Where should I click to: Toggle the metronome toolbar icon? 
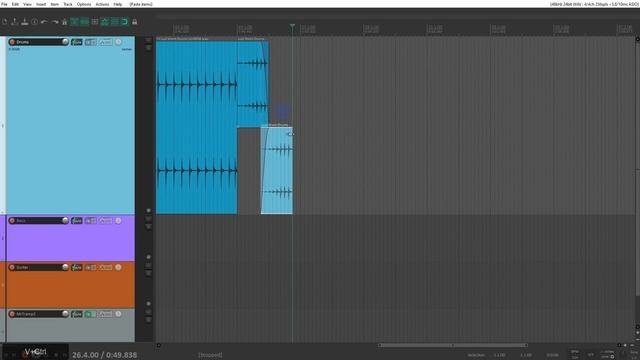[64, 22]
